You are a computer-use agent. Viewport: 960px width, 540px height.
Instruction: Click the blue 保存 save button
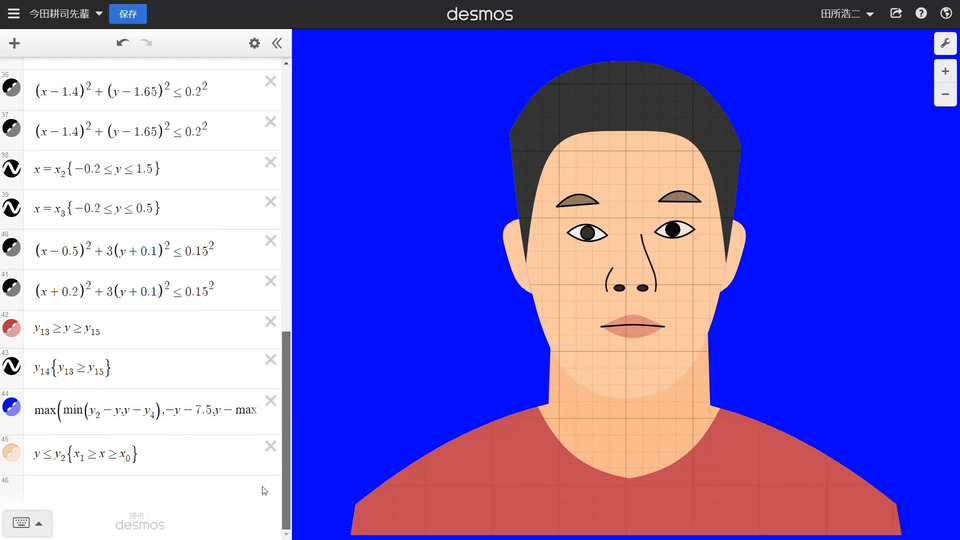click(x=128, y=14)
